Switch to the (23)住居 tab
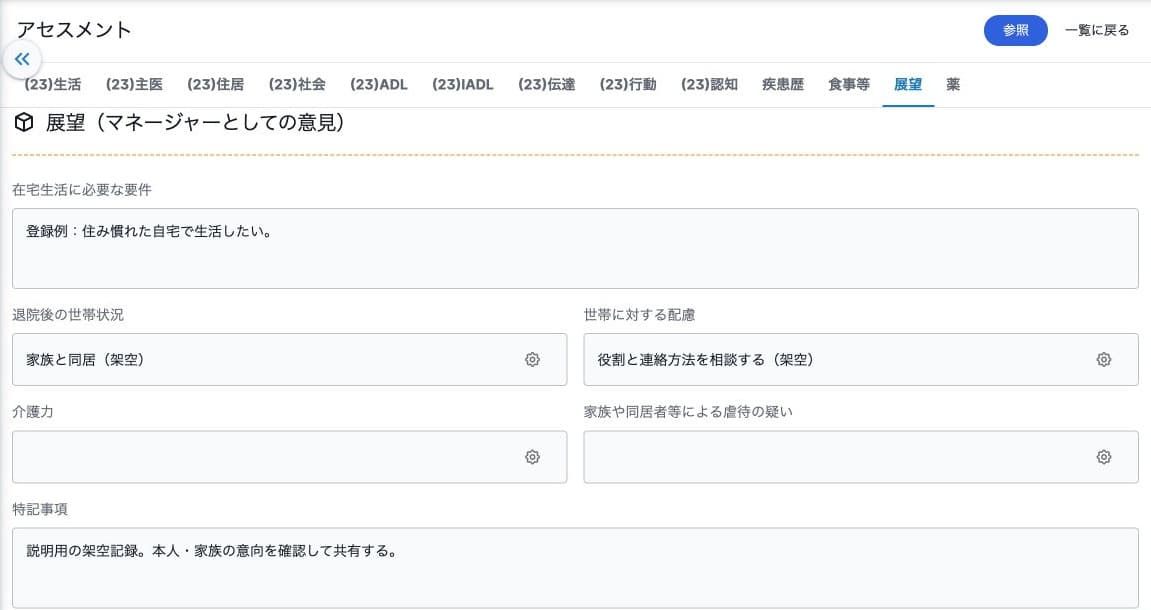Screen dimensions: 1151x610 [215, 84]
